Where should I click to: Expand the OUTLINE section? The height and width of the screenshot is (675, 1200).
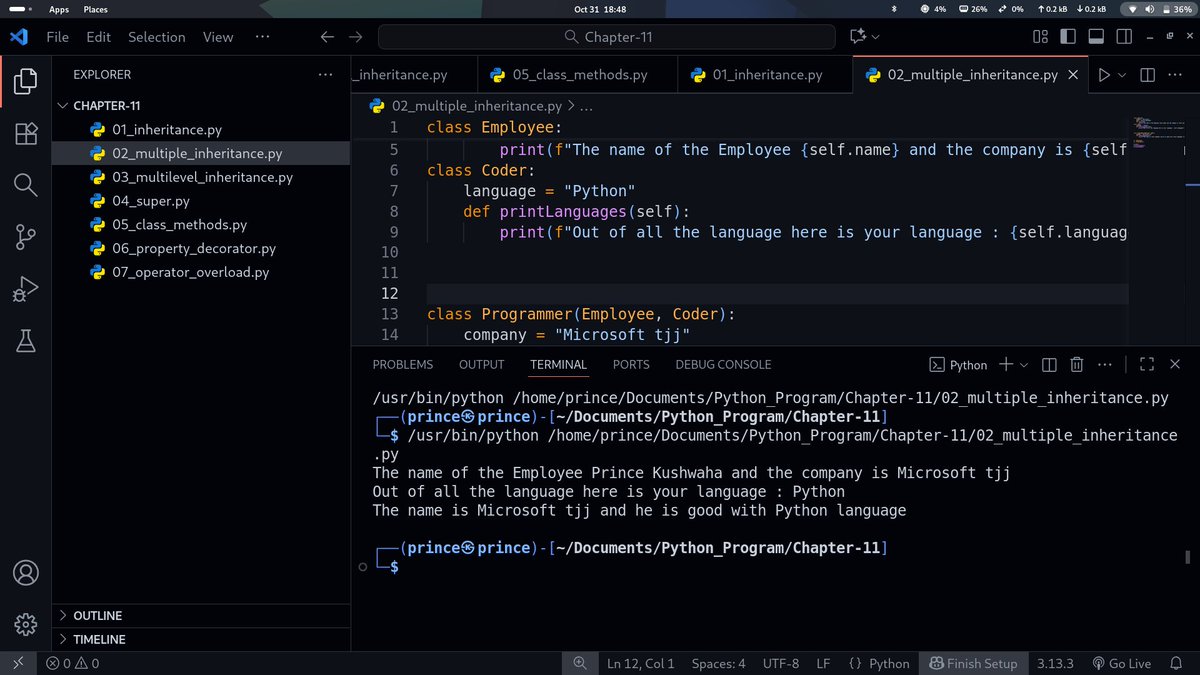pyautogui.click(x=200, y=616)
